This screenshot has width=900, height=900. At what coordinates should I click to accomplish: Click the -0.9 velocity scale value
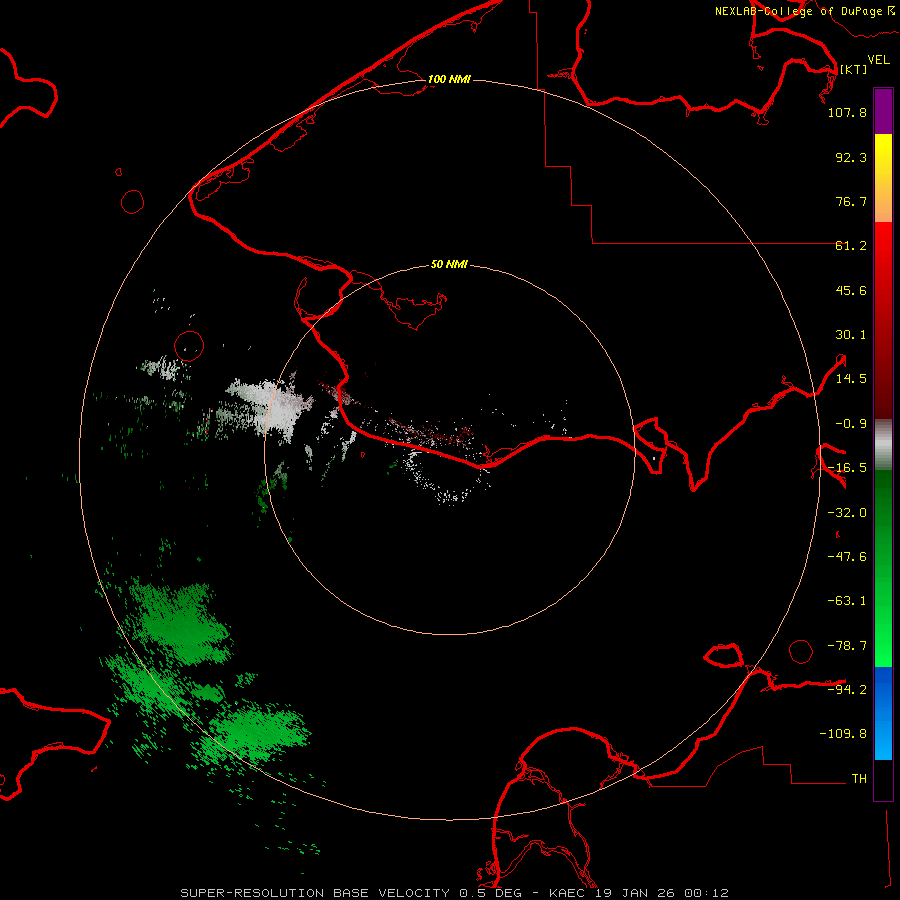851,424
